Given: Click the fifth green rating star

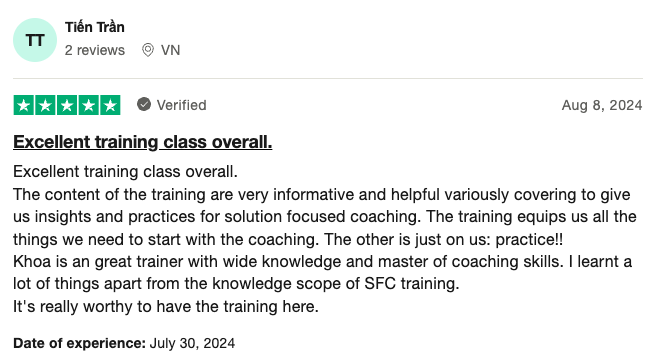Looking at the screenshot, I should point(110,105).
